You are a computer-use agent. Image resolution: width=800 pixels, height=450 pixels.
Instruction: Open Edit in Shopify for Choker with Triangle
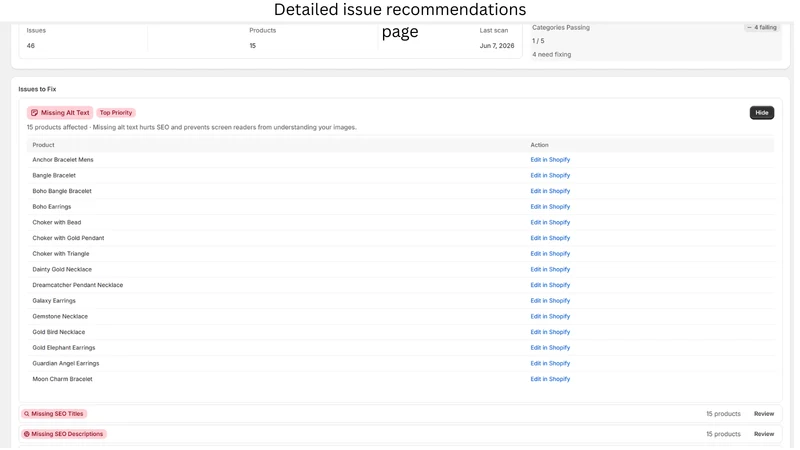[550, 254]
